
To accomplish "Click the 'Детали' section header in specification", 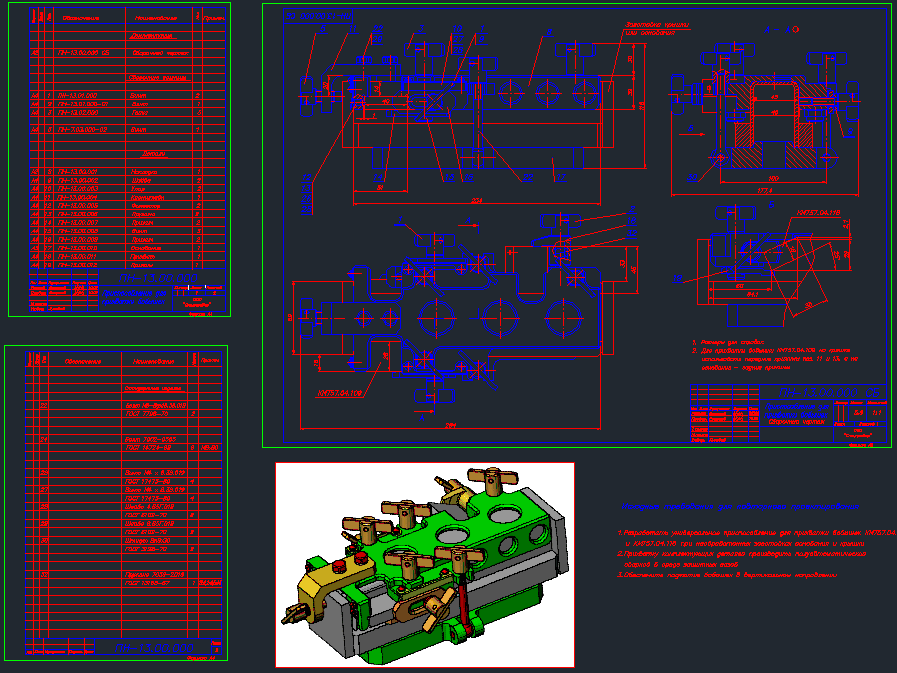I will coord(153,154).
